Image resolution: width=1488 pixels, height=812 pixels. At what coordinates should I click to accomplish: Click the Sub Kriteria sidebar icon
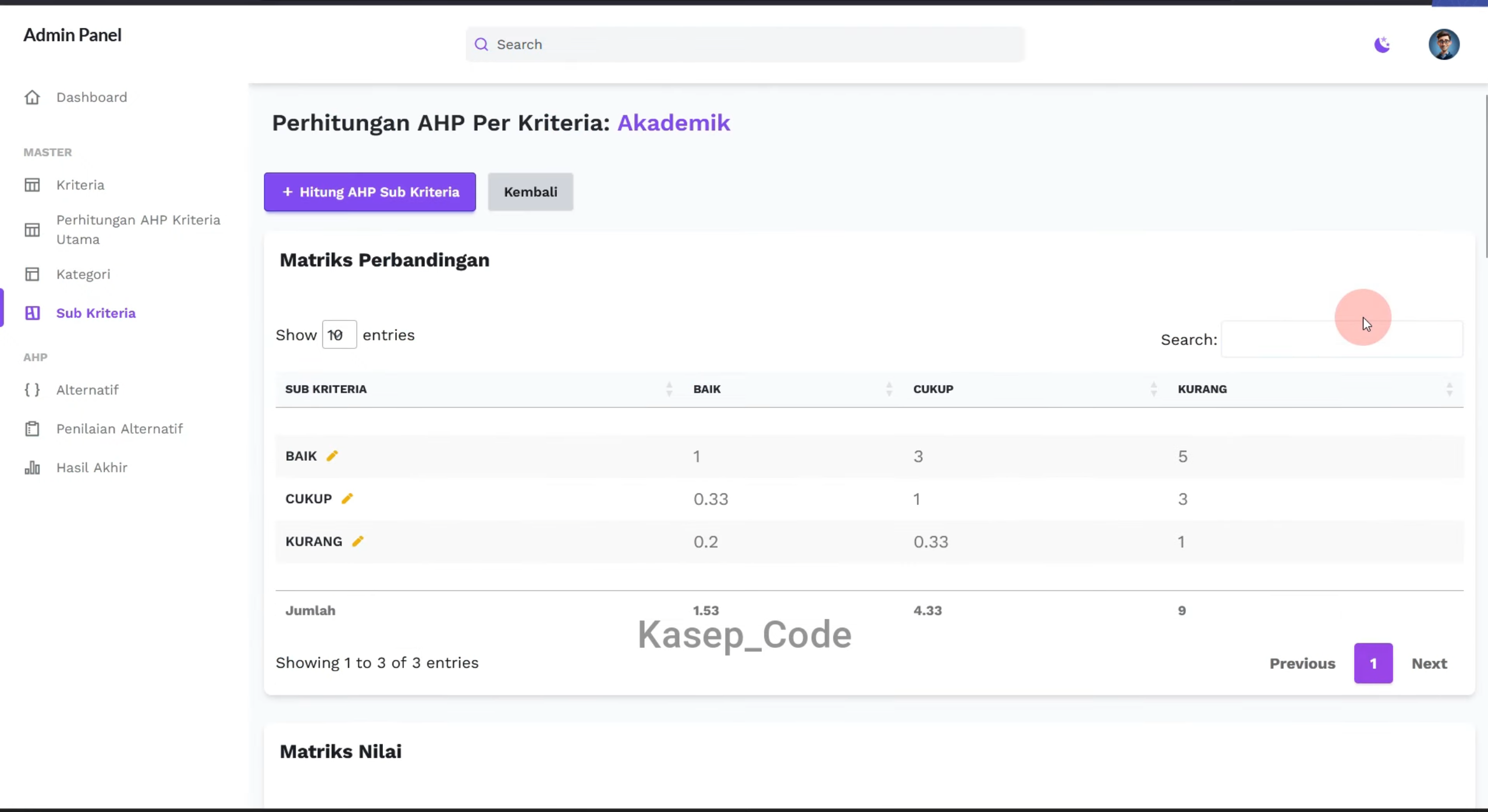[x=32, y=313]
